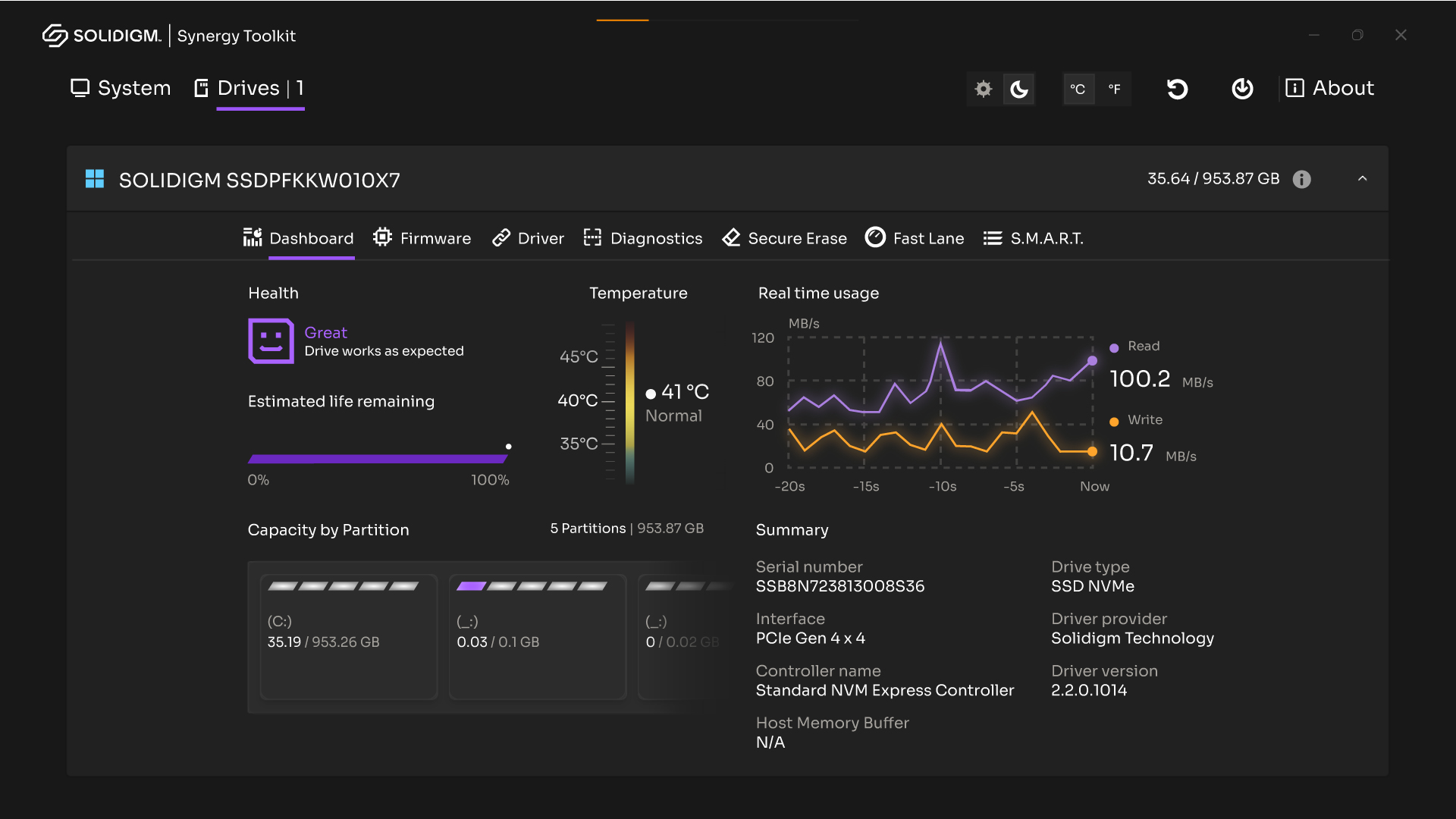Toggle temperature display to Fahrenheit
Viewport: 1456px width, 819px height.
point(1113,88)
